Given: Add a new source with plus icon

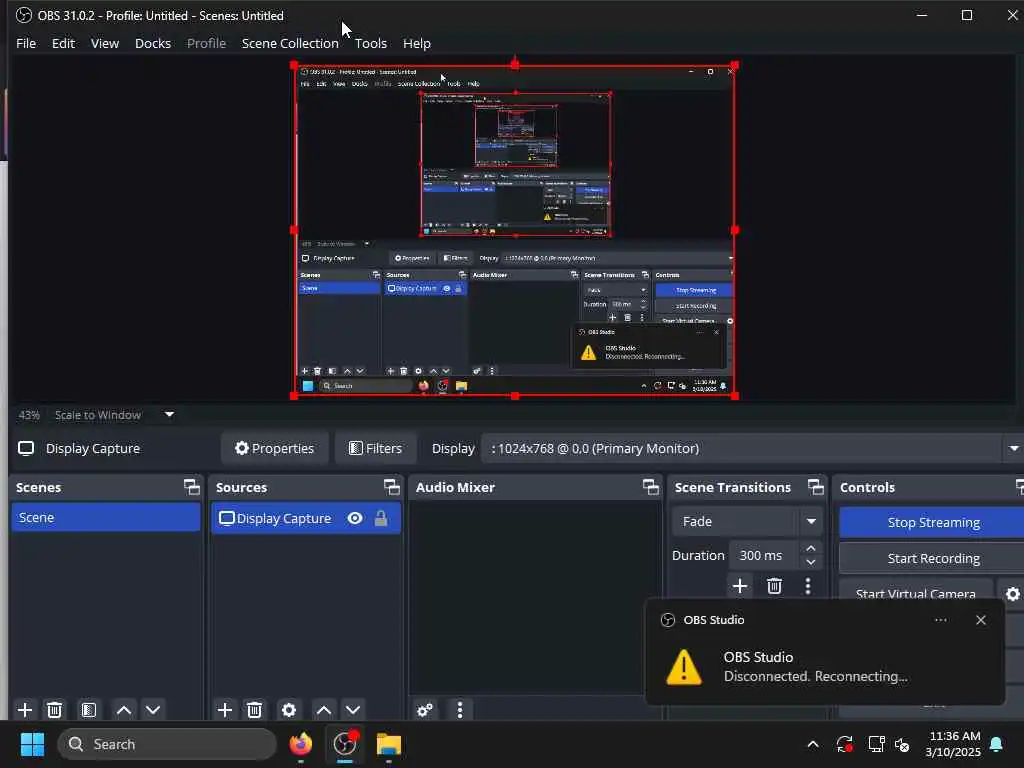Looking at the screenshot, I should 225,710.
